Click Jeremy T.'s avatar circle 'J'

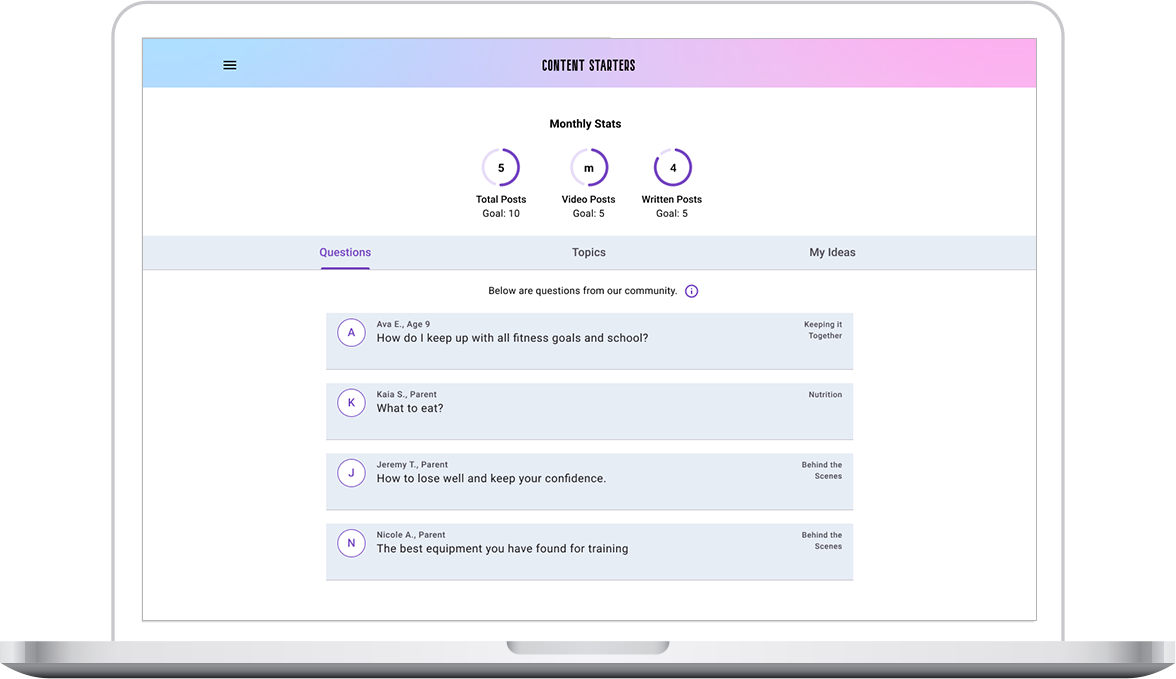(351, 473)
